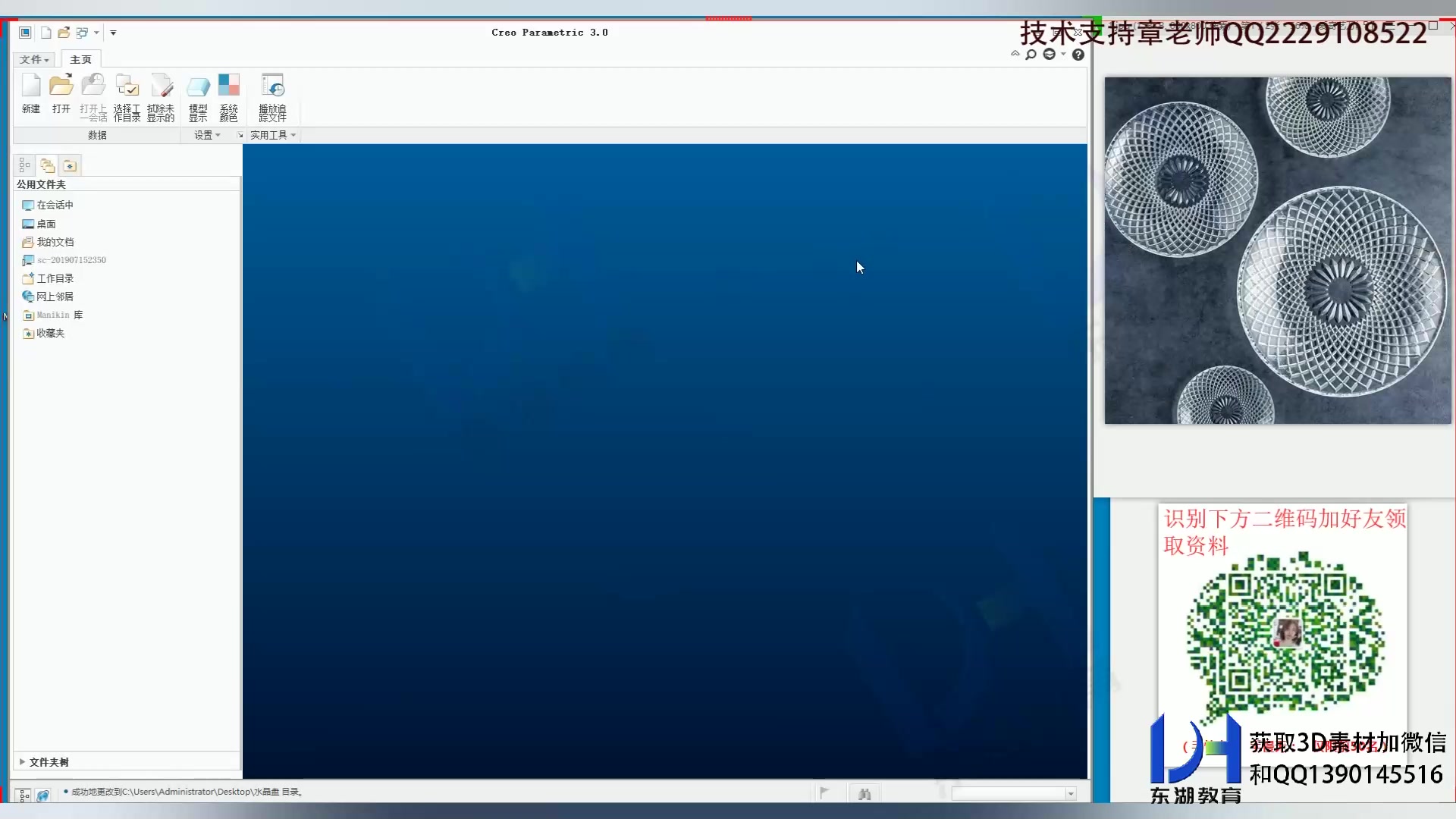Click the help question mark icon

1078,55
